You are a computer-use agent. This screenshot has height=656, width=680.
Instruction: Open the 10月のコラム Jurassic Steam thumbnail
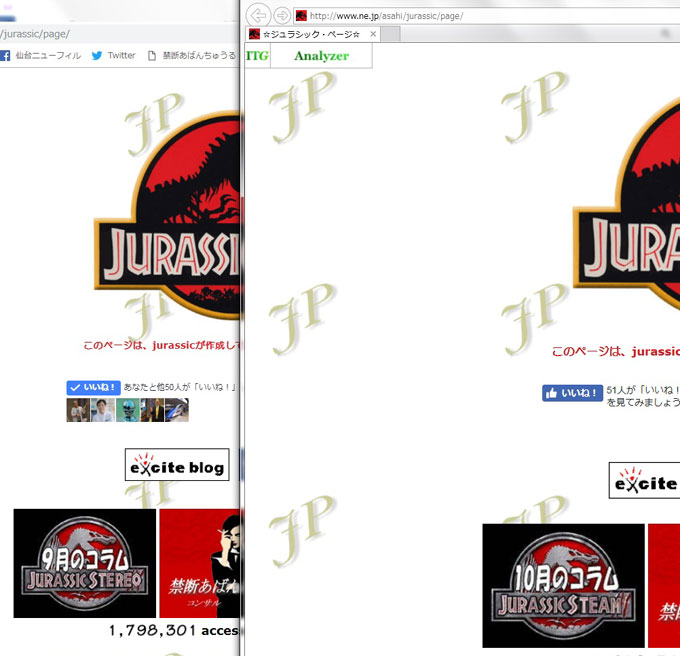coord(563,585)
